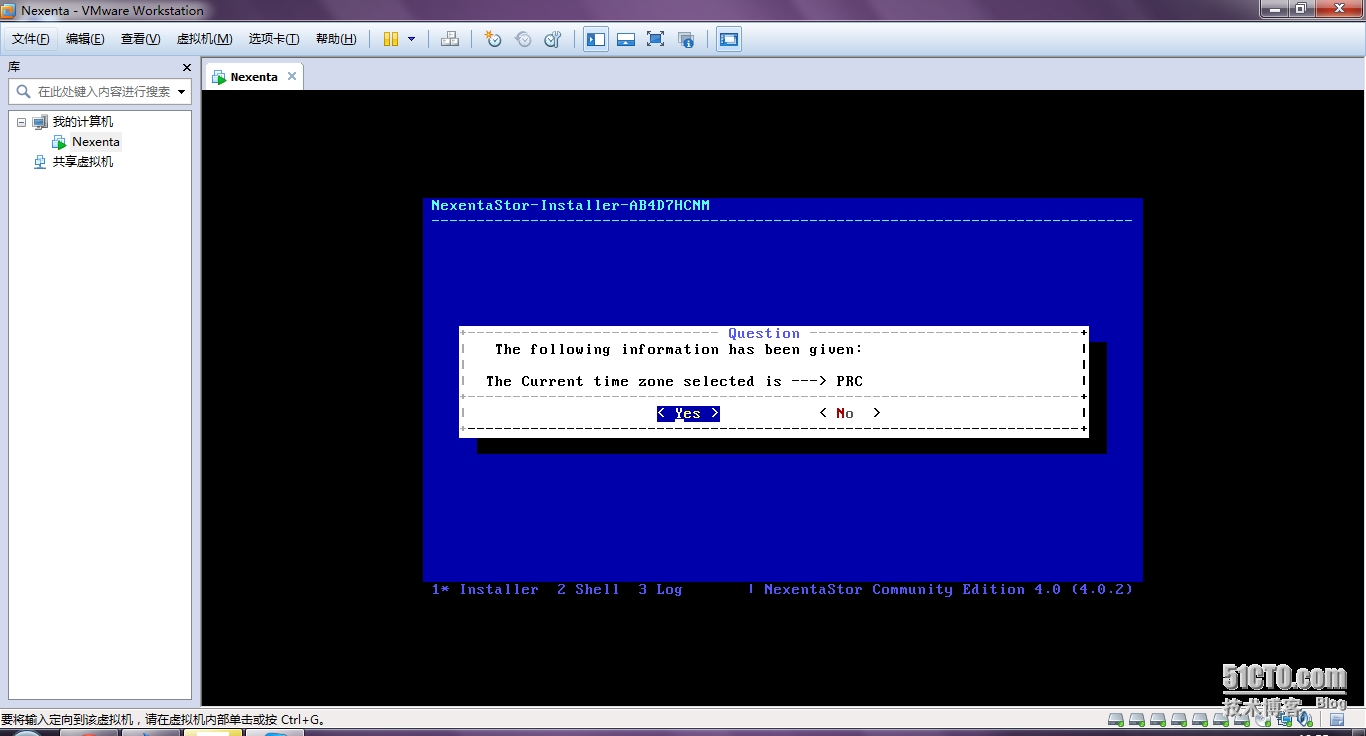Pause the virtual machine from the toolbar
The image size is (1366, 736).
tap(391, 39)
